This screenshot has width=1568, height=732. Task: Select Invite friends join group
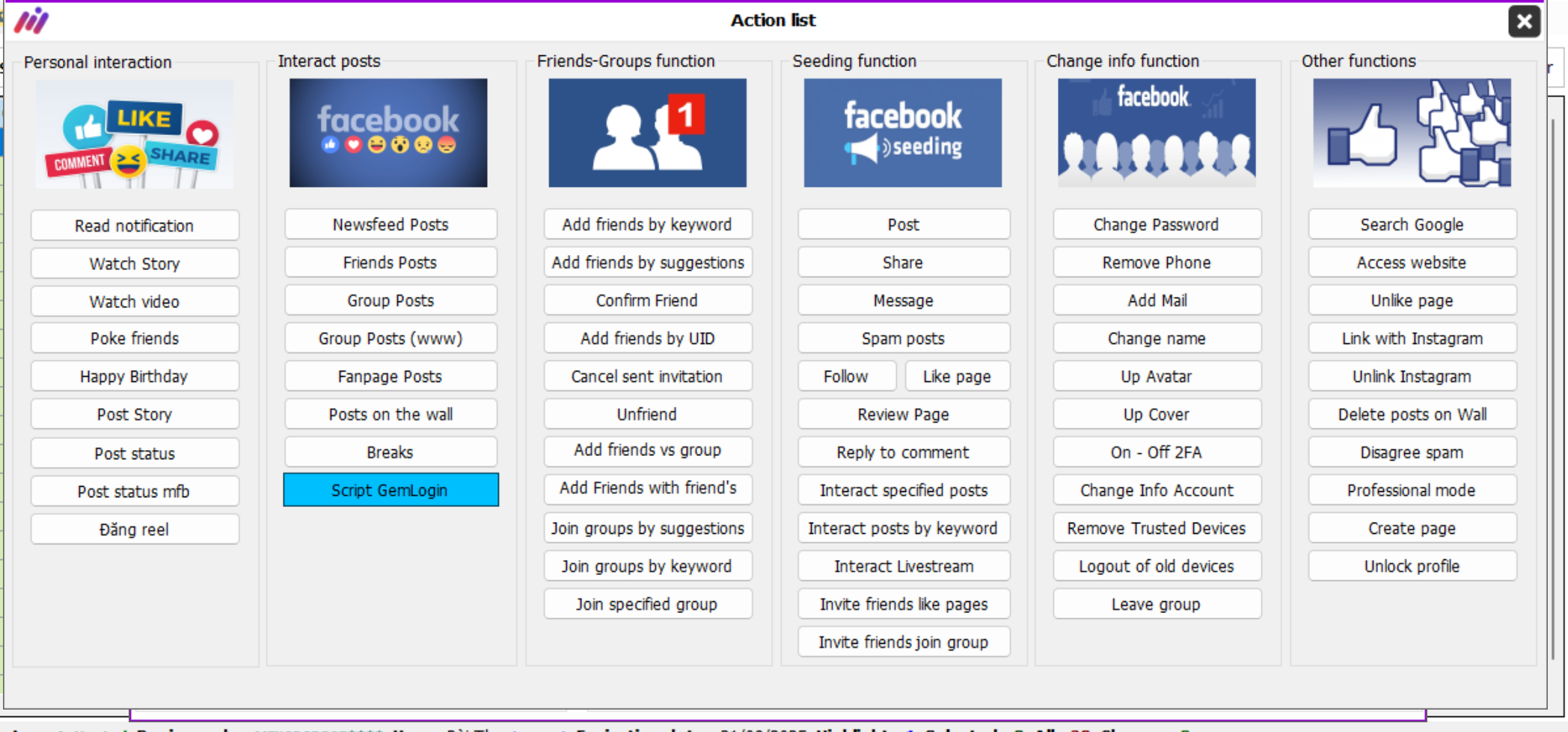(904, 642)
